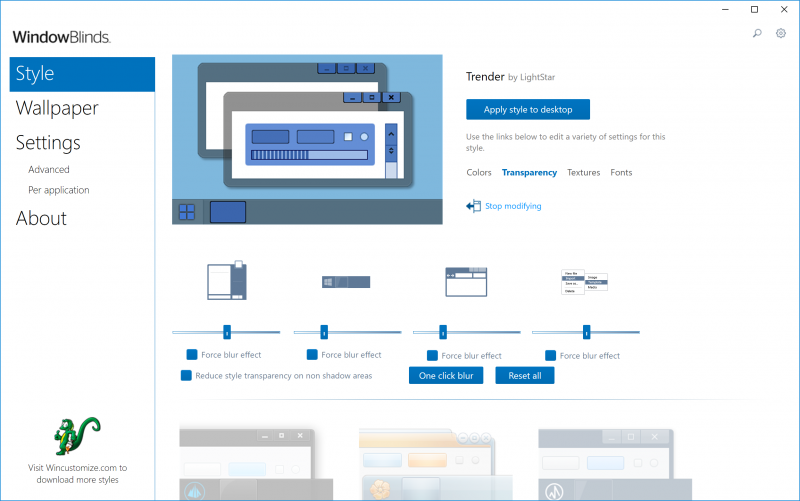The width and height of the screenshot is (800, 501).
Task: Check Force blur effect under menu icon
Action: (x=551, y=355)
